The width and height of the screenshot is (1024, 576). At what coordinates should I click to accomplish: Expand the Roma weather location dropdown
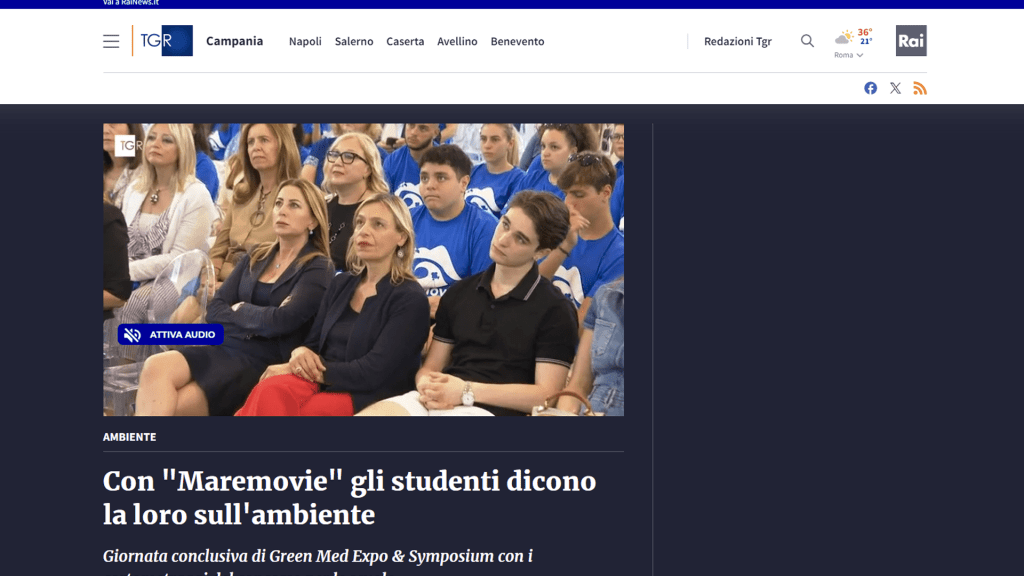point(848,55)
